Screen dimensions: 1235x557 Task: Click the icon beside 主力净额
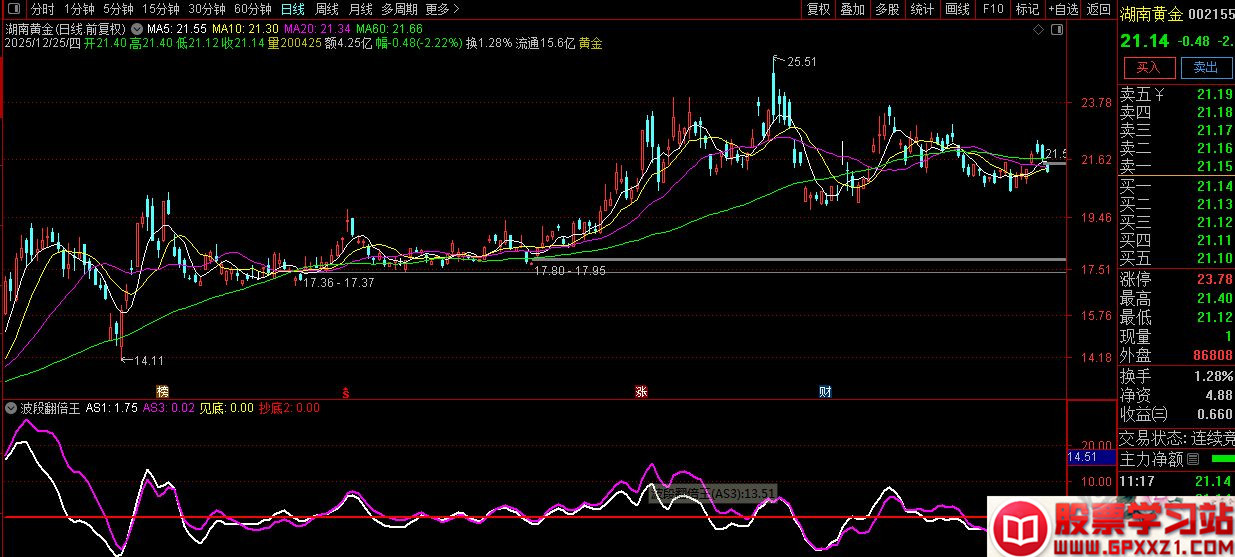click(x=1193, y=459)
